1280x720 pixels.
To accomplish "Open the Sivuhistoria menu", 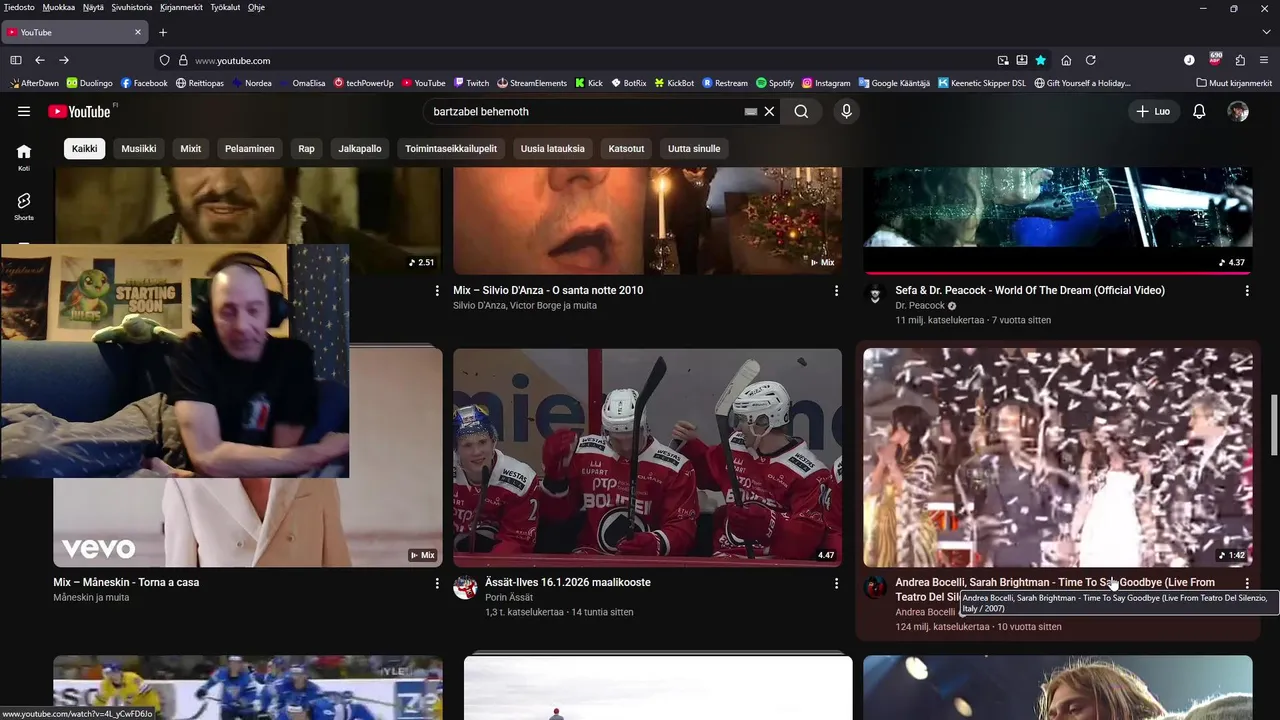I will pyautogui.click(x=131, y=7).
